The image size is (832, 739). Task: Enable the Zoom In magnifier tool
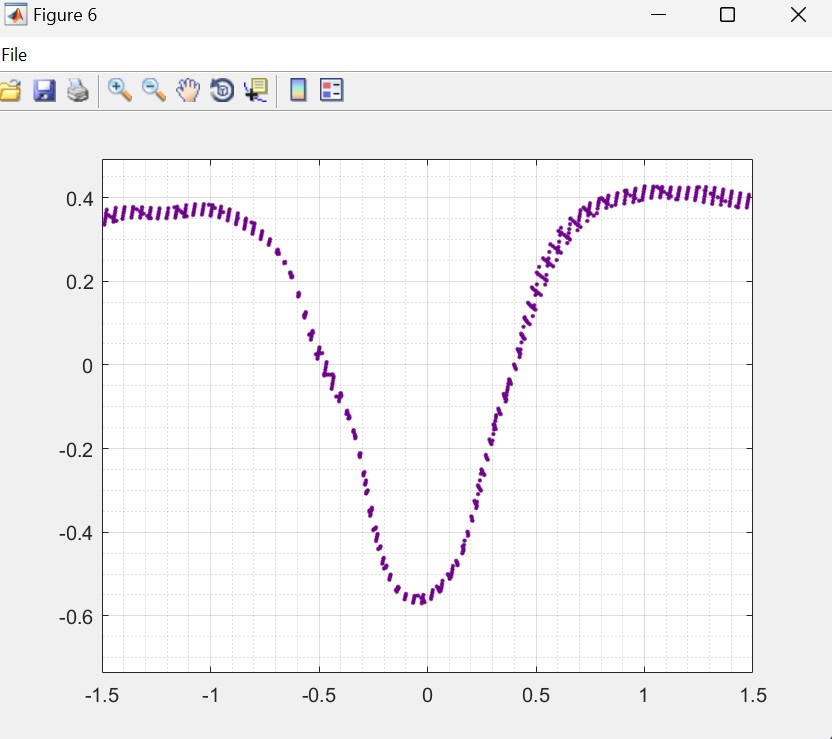(x=120, y=90)
